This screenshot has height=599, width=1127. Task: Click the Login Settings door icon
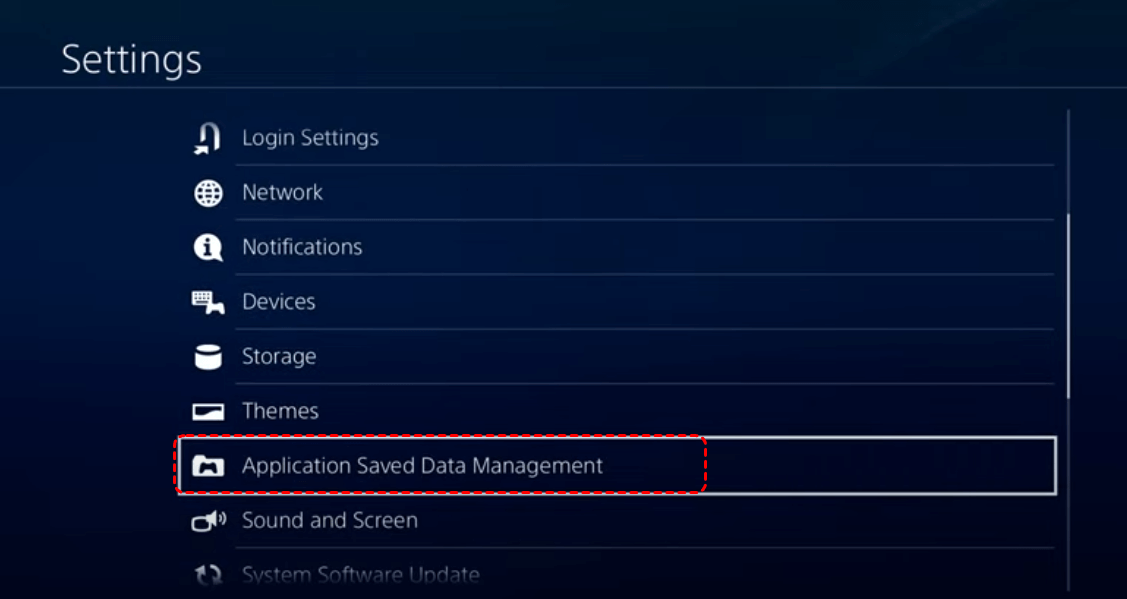click(x=207, y=138)
